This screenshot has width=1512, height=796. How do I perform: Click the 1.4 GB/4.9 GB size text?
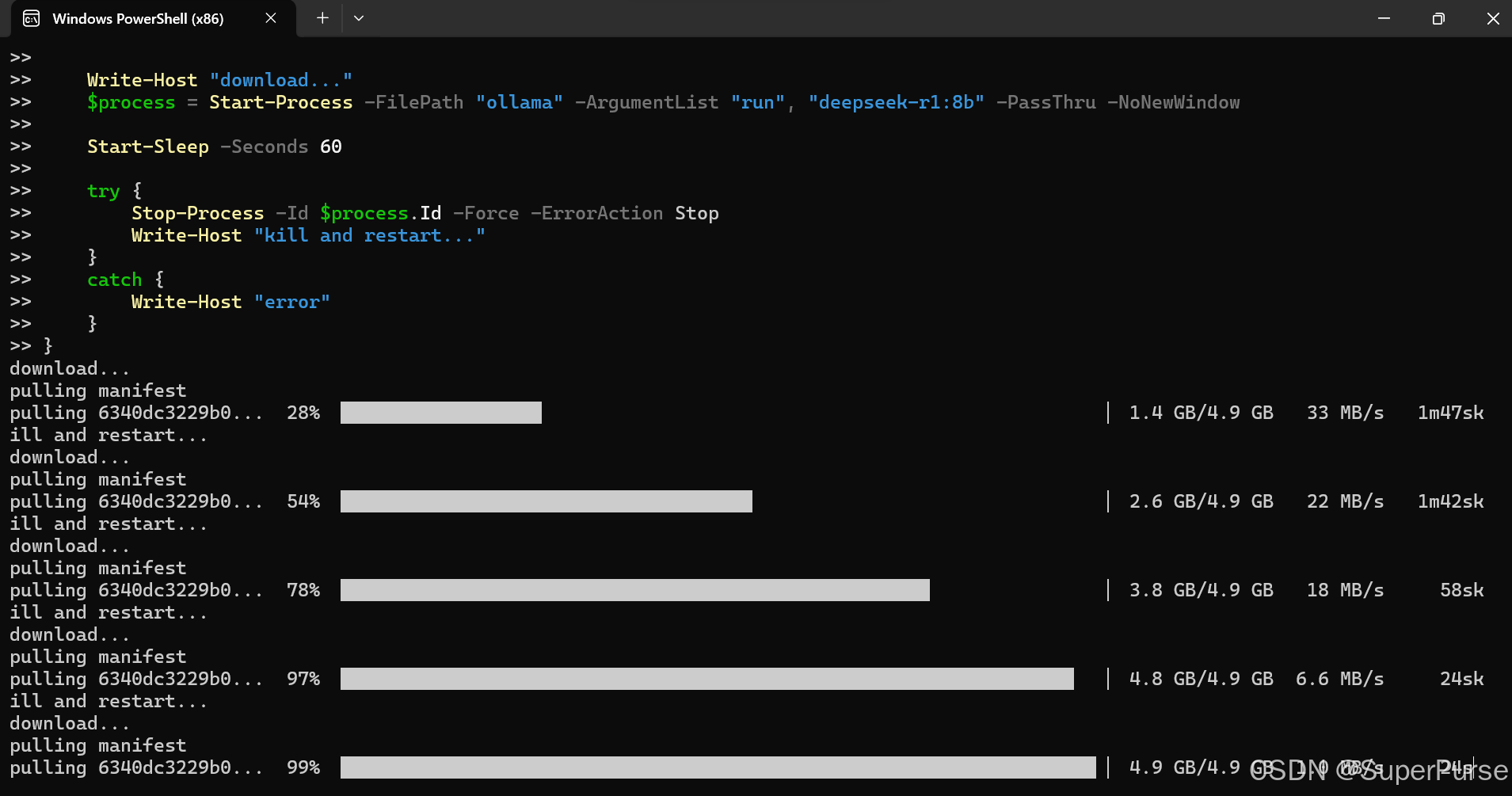click(1202, 413)
